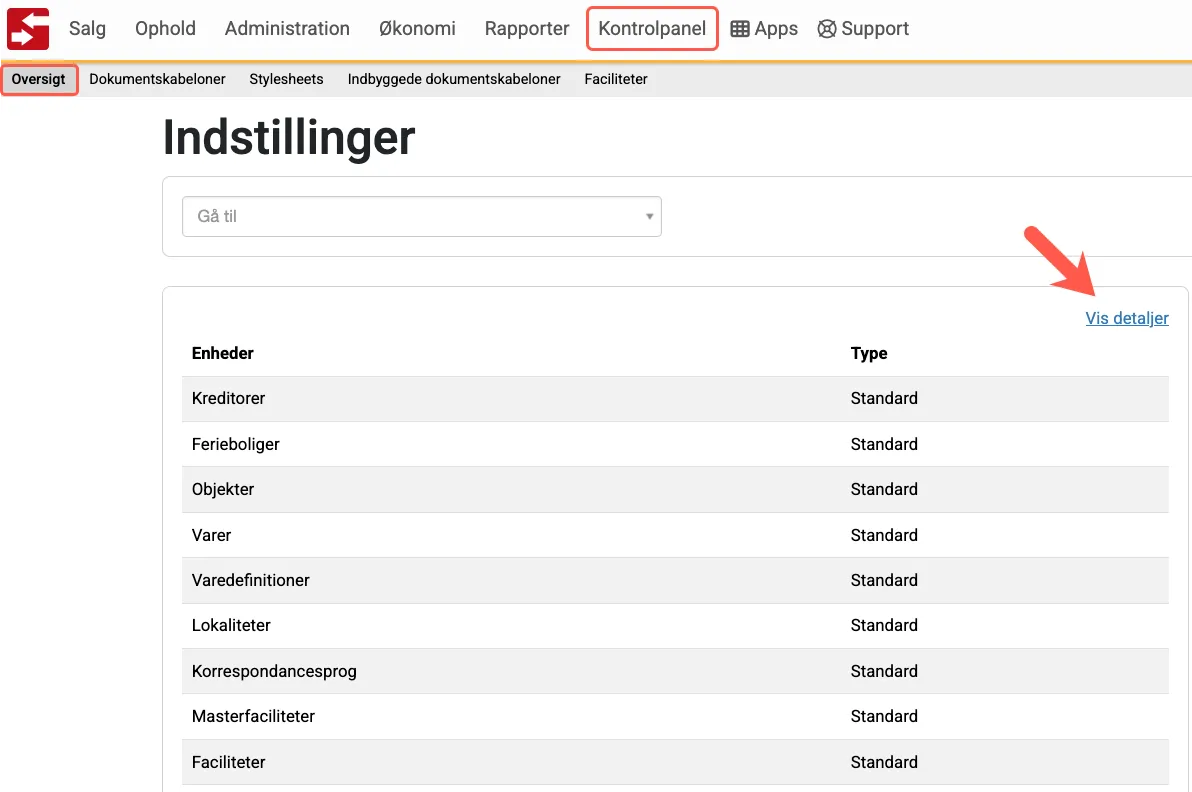
Task: Go to the Stylesheets tab
Action: (286, 79)
